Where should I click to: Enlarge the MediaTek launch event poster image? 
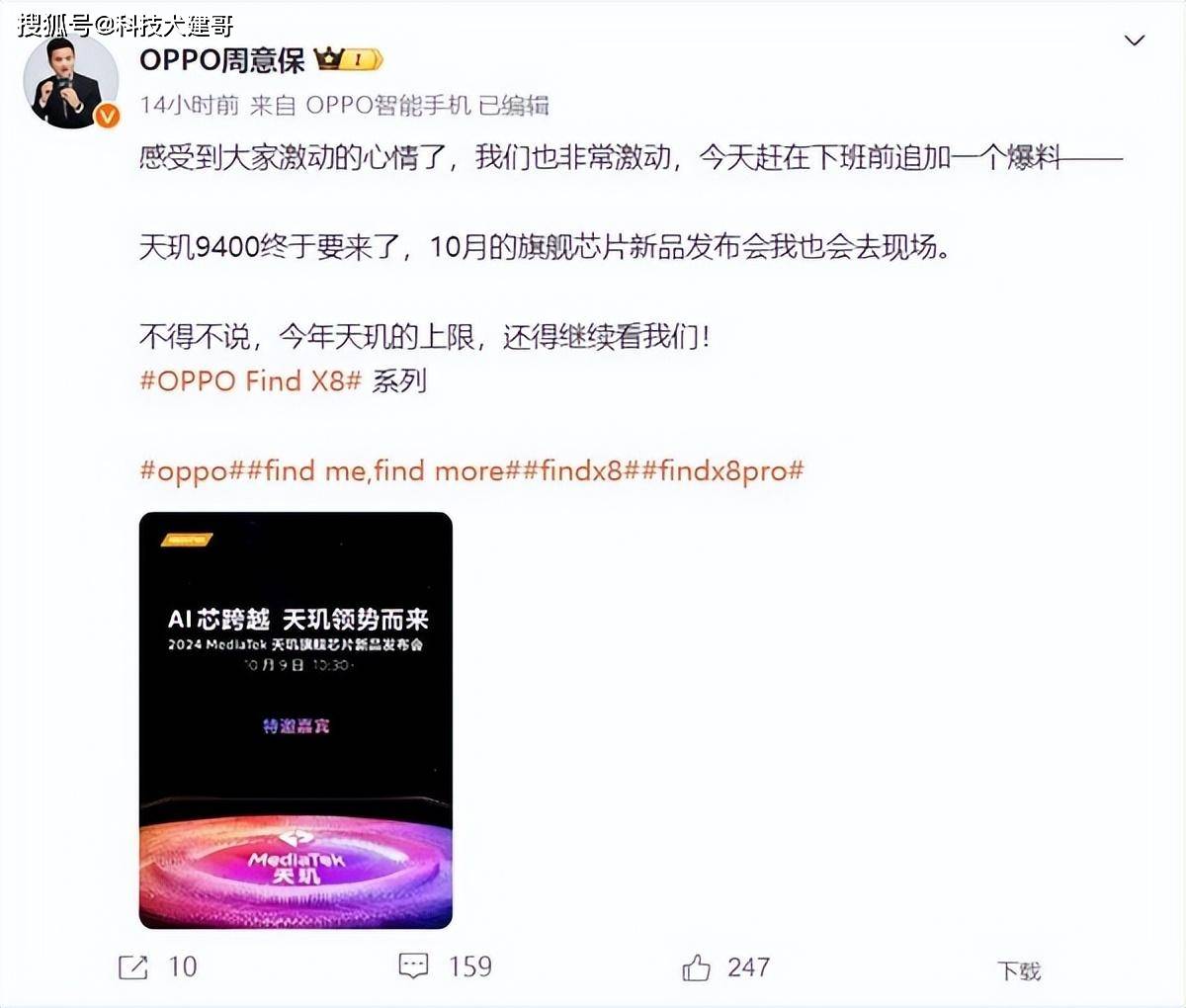(296, 720)
